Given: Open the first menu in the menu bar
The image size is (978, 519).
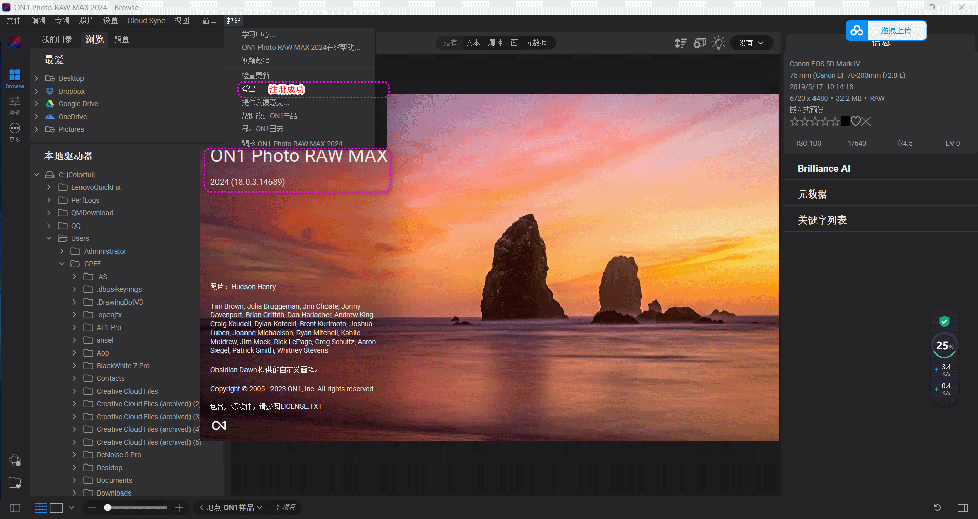Looking at the screenshot, I should pyautogui.click(x=13, y=21).
